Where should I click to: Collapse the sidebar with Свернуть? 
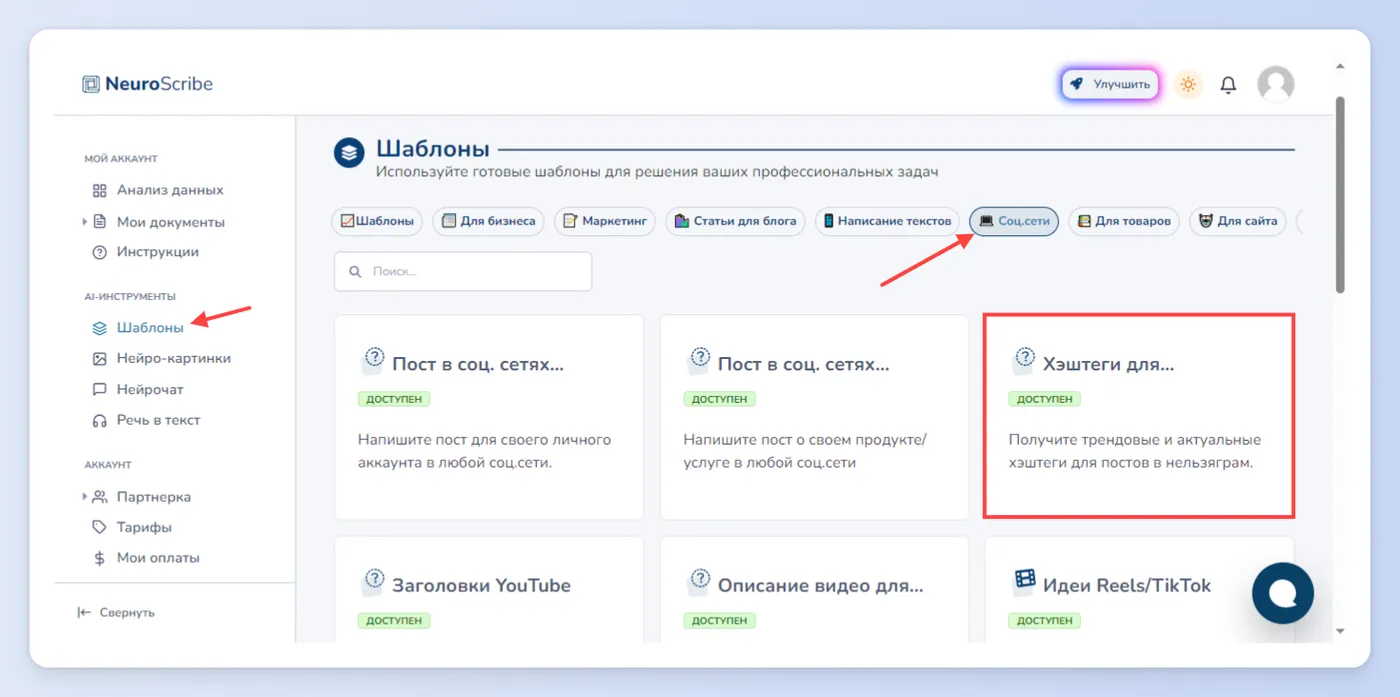pos(116,612)
